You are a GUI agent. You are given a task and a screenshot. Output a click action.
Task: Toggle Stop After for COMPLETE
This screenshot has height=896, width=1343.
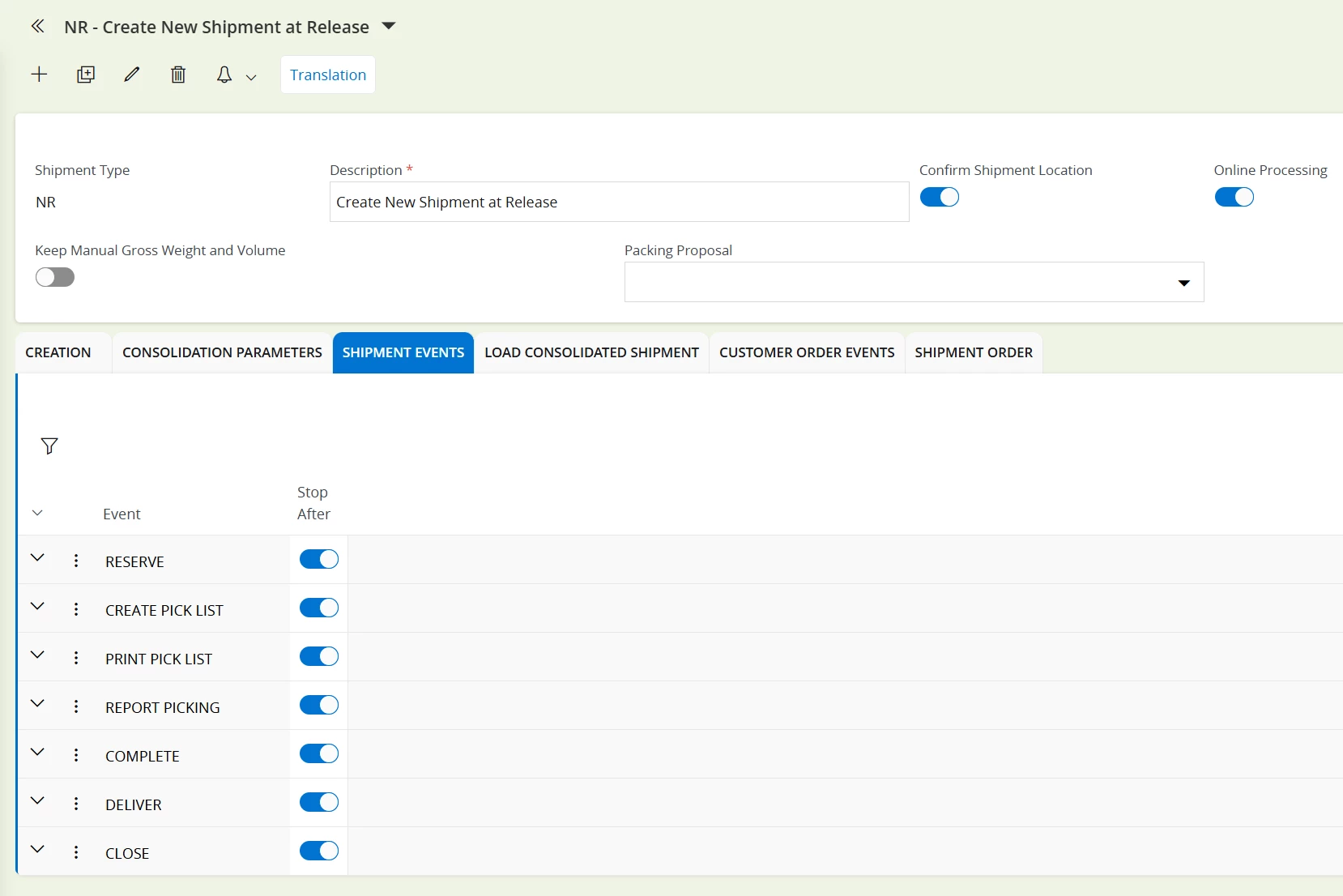[319, 753]
